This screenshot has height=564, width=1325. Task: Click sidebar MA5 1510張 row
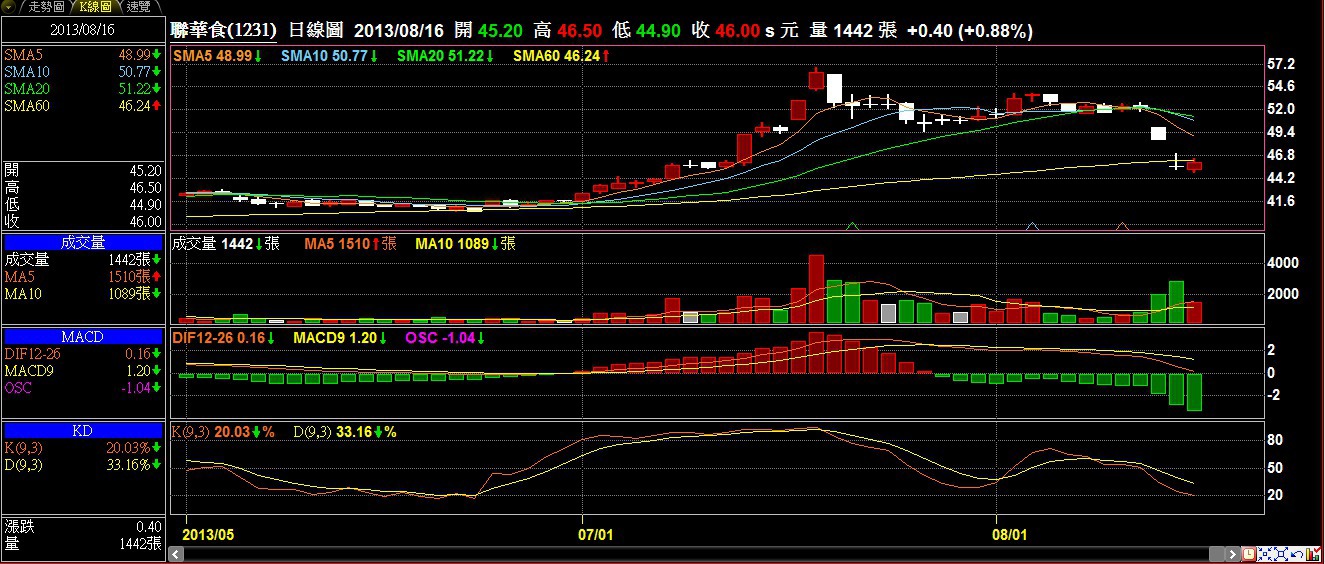pyautogui.click(x=83, y=276)
